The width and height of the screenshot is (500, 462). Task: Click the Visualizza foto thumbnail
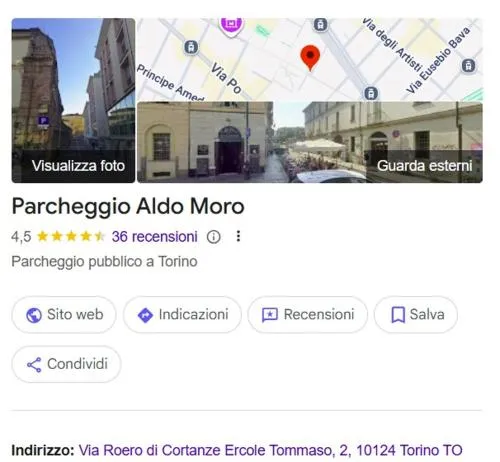pos(73,100)
